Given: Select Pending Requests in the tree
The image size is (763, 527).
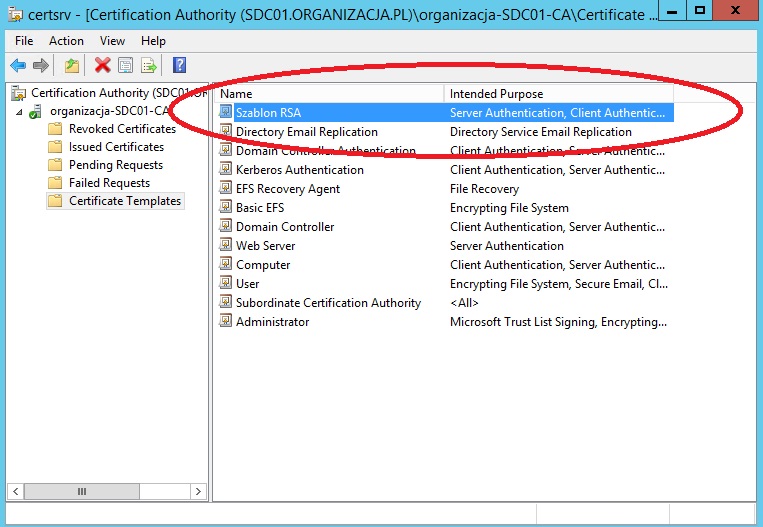Looking at the screenshot, I should click(116, 165).
